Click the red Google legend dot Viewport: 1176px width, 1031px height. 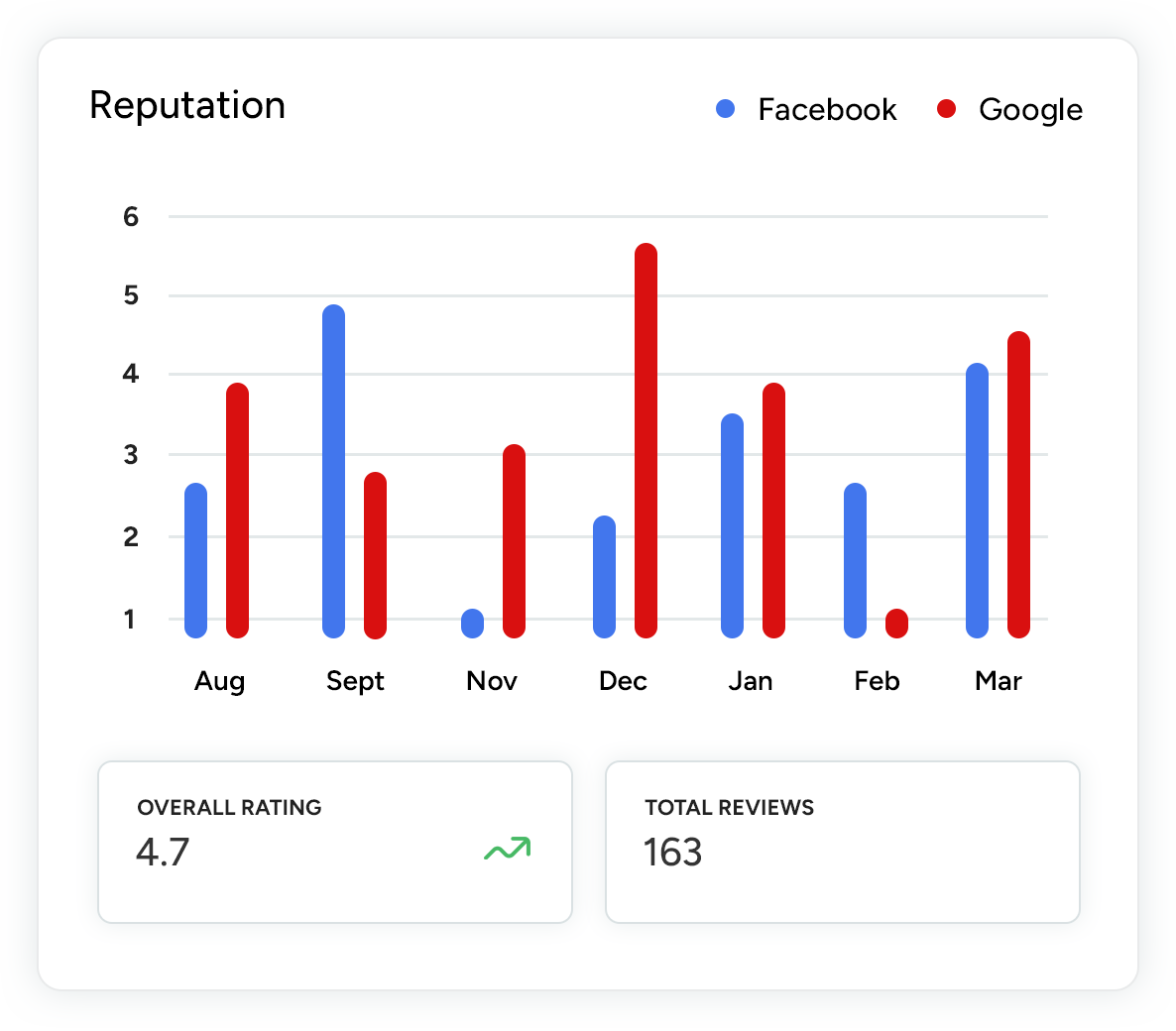click(x=947, y=109)
